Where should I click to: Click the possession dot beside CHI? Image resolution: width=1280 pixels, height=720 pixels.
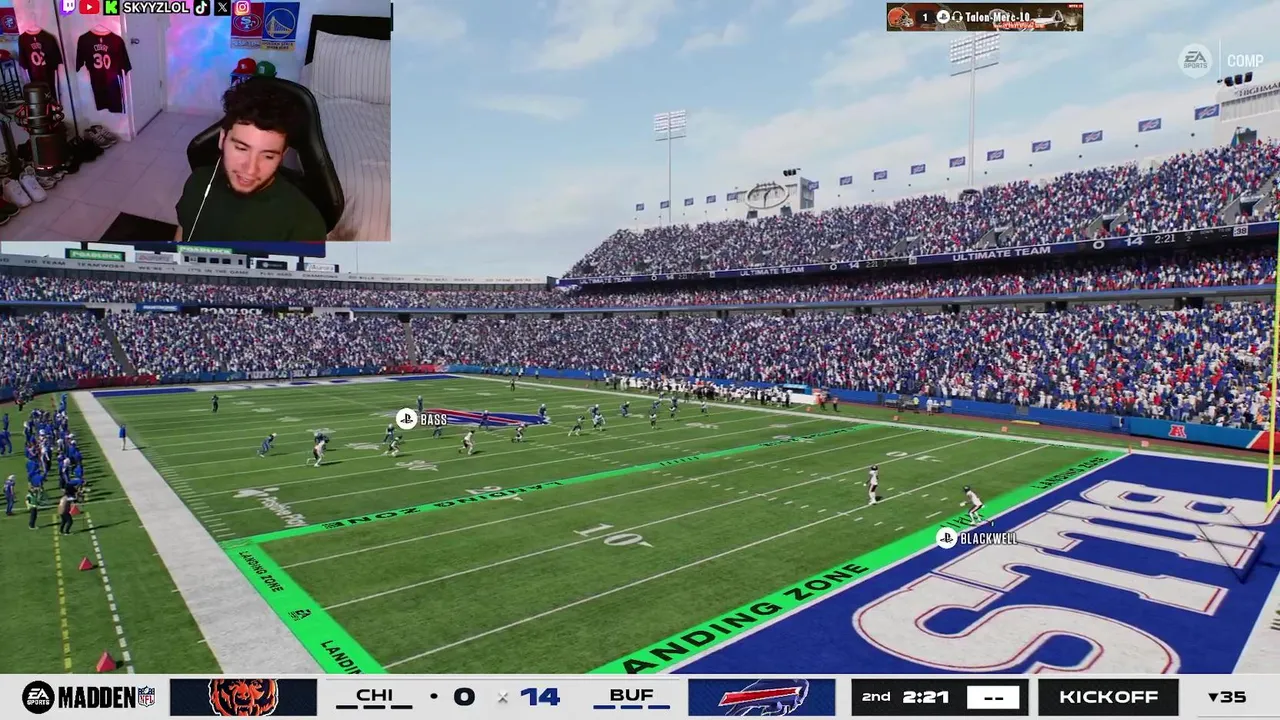[433, 696]
